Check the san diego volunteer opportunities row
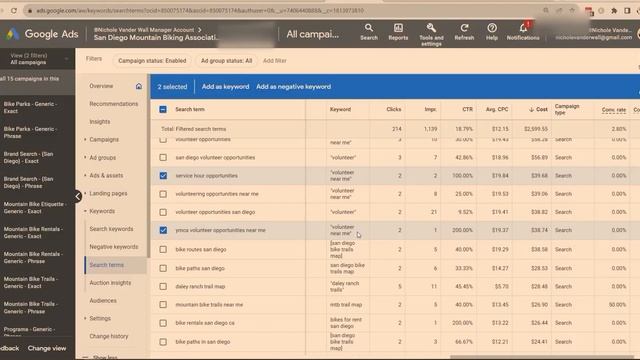 pyautogui.click(x=163, y=157)
